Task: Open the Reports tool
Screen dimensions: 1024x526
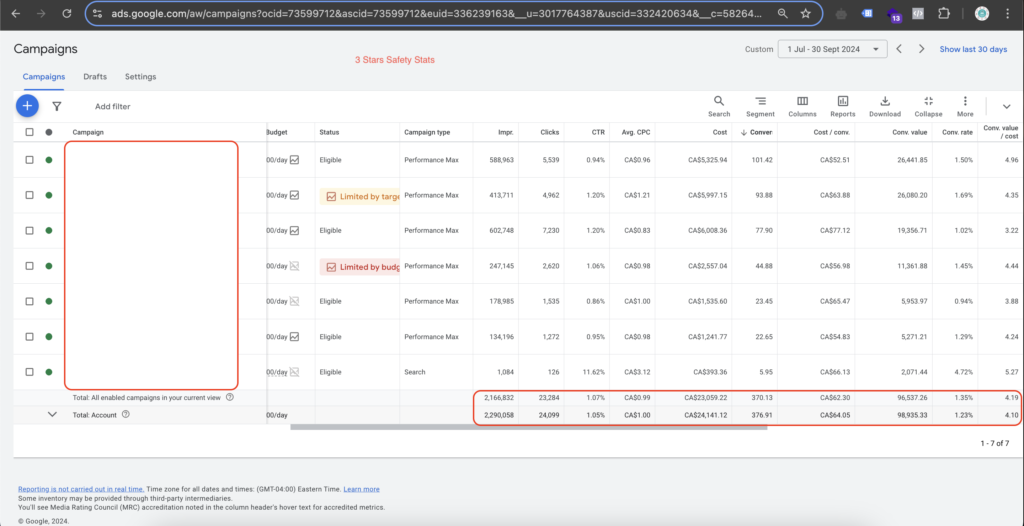Action: [842, 106]
